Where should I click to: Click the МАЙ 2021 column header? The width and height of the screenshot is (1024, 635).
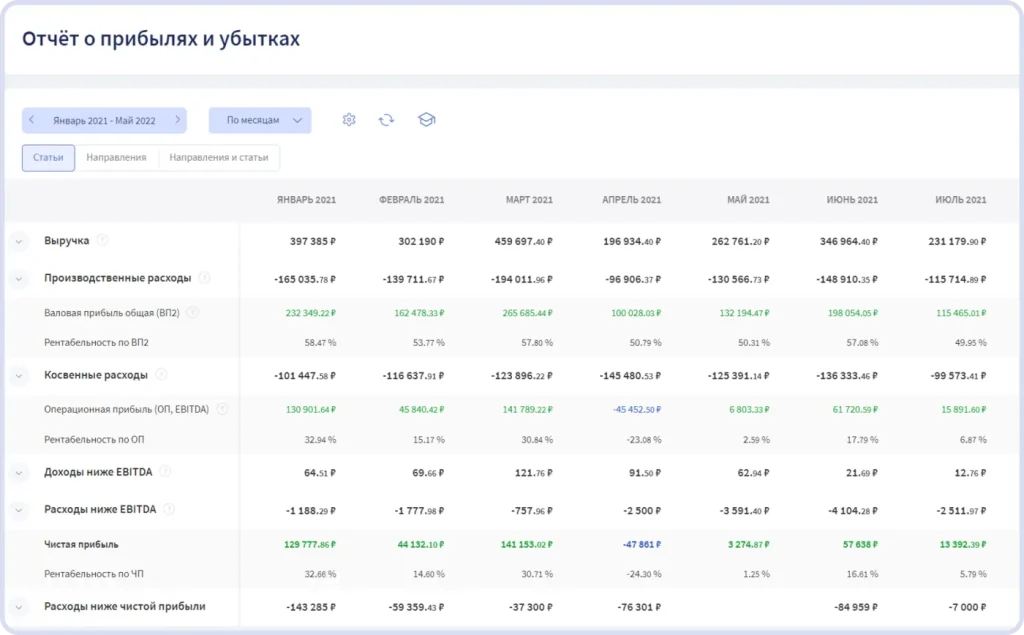[748, 200]
